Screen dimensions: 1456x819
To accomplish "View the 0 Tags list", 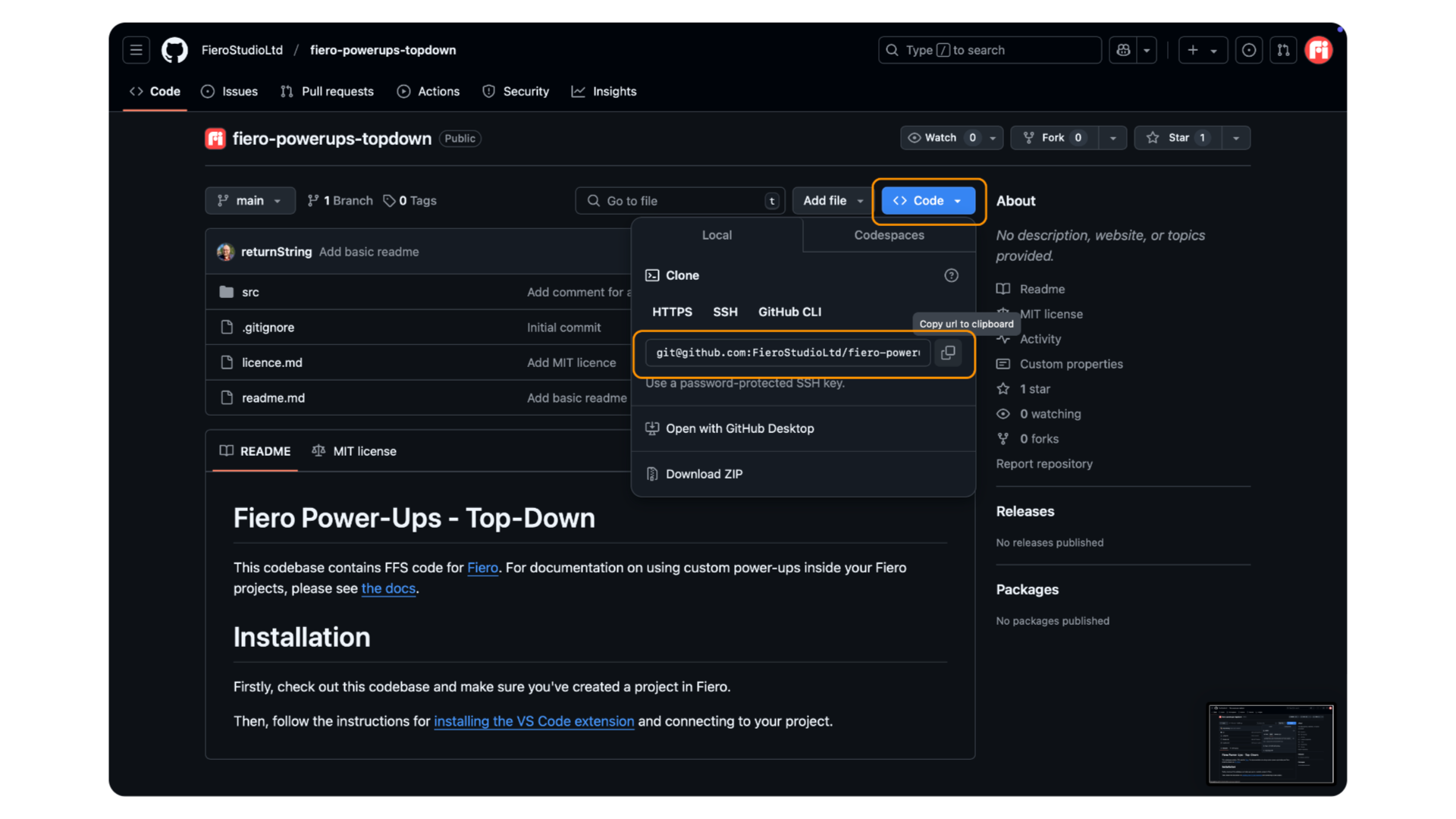I will click(x=409, y=200).
